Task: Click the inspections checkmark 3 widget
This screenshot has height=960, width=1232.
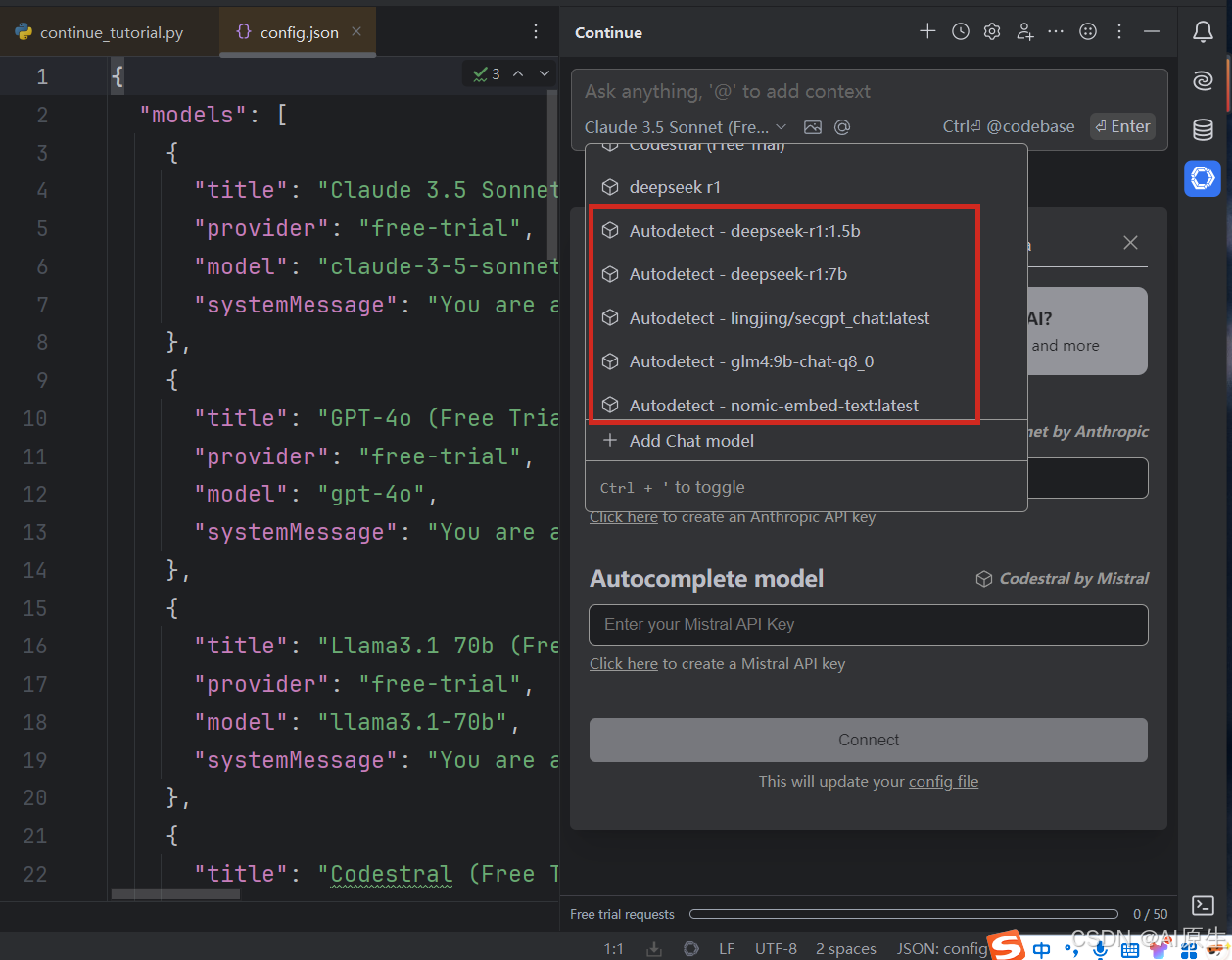Action: tap(487, 73)
